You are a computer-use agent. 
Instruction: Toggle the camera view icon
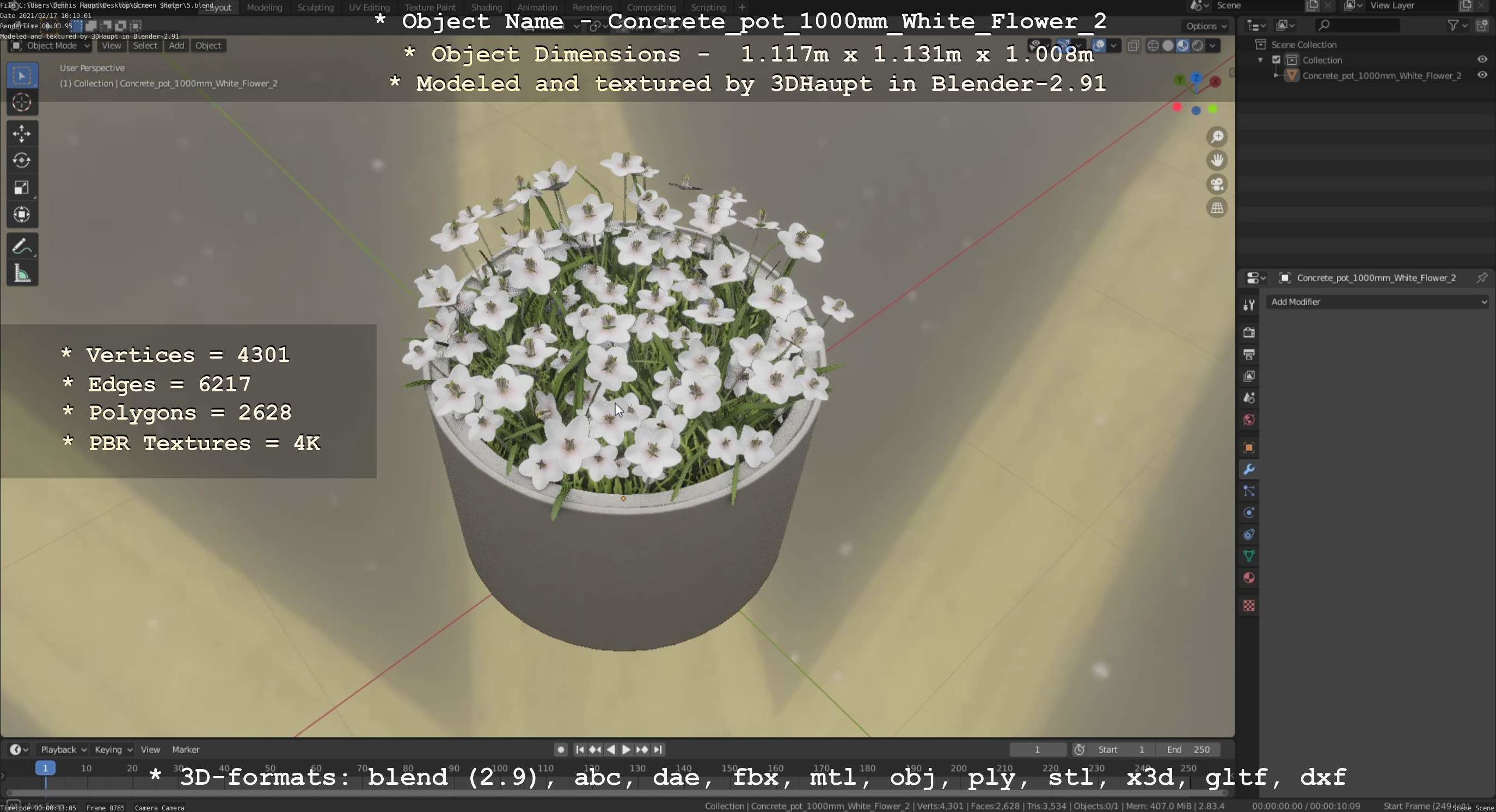click(x=1217, y=184)
